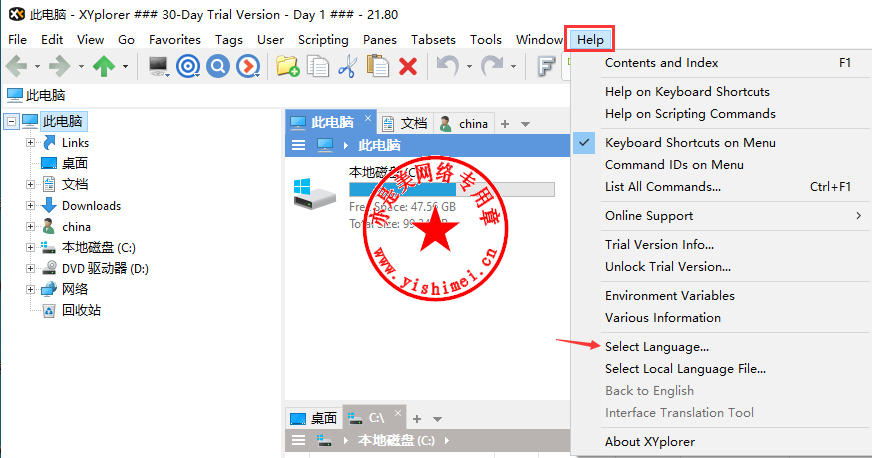The width and height of the screenshot is (872, 458).
Task: Open the File menu
Action: (x=17, y=39)
